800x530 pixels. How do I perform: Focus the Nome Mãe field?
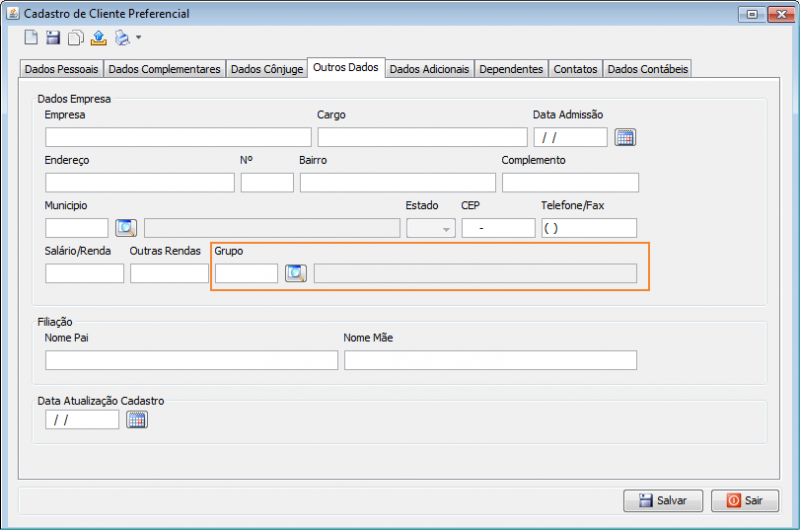pos(490,360)
